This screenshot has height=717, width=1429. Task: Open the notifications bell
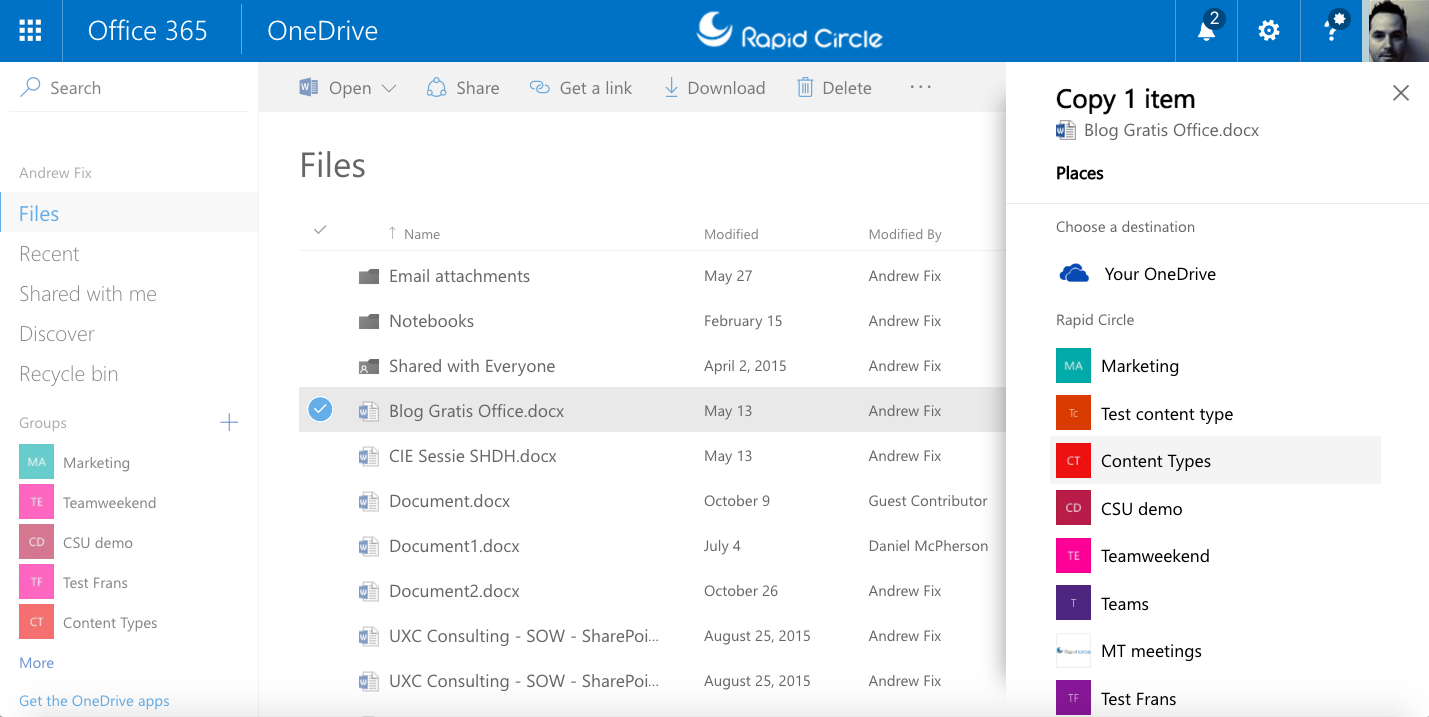pos(1207,31)
